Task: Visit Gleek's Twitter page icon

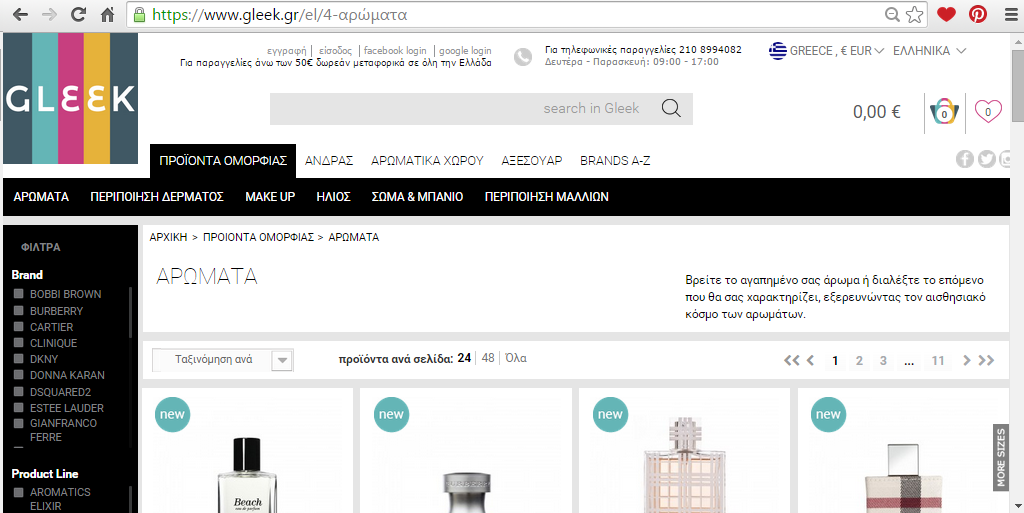Action: [987, 159]
